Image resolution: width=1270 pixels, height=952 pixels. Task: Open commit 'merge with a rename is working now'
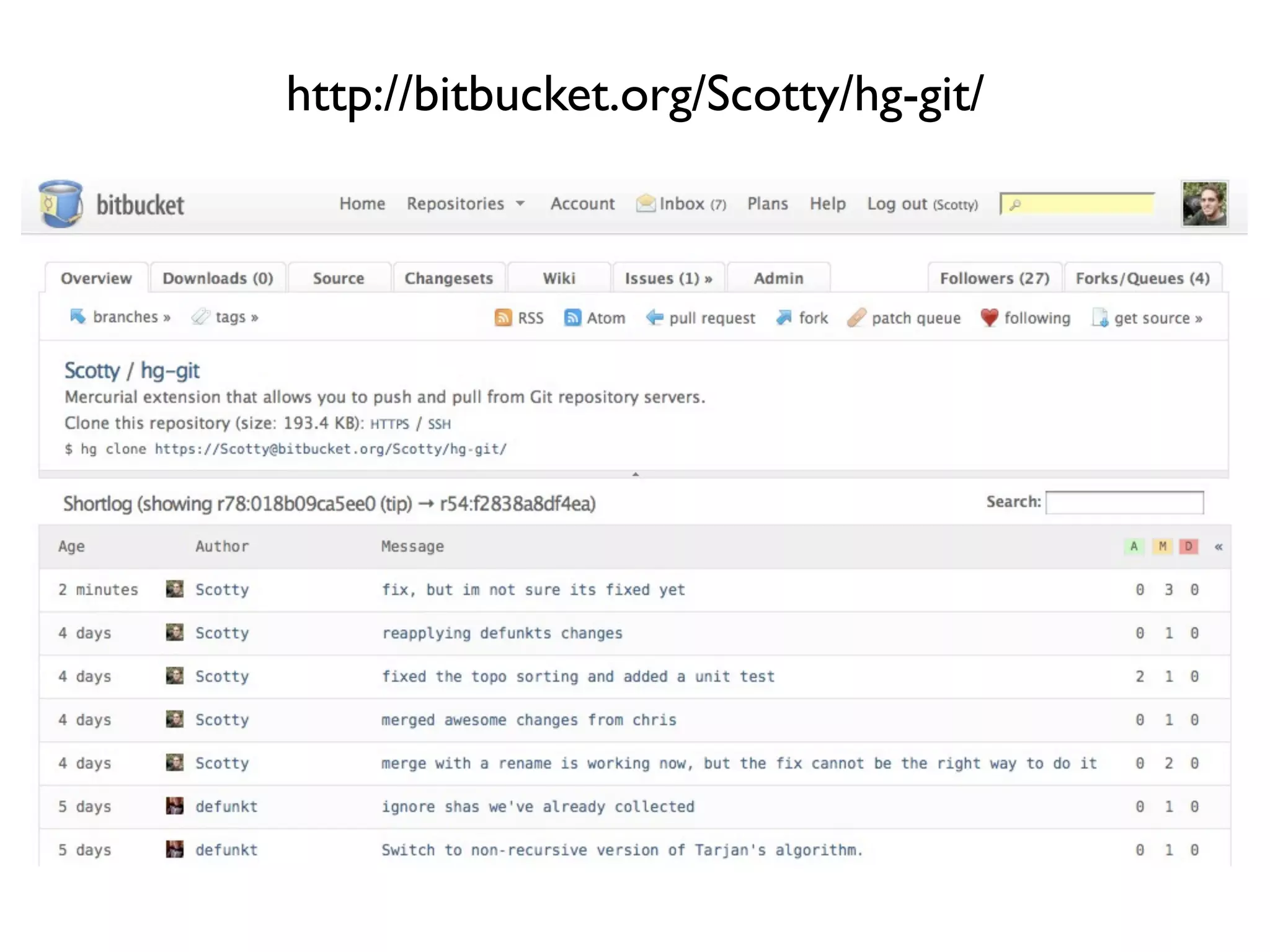point(739,763)
